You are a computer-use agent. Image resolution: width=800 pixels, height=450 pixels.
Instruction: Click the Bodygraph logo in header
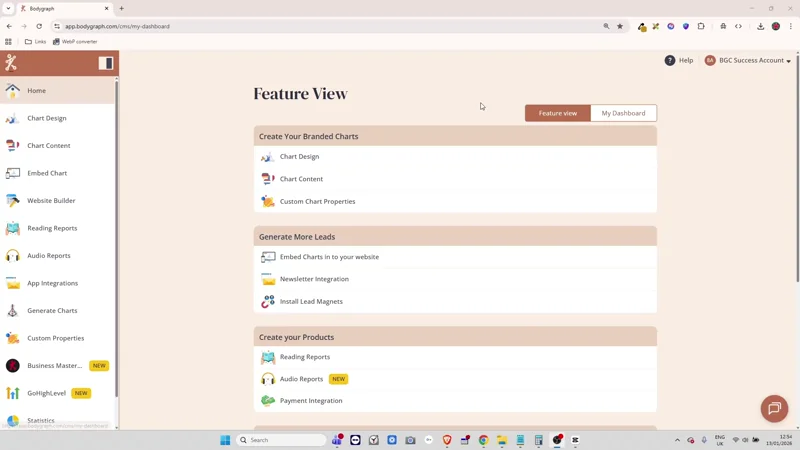(11, 63)
